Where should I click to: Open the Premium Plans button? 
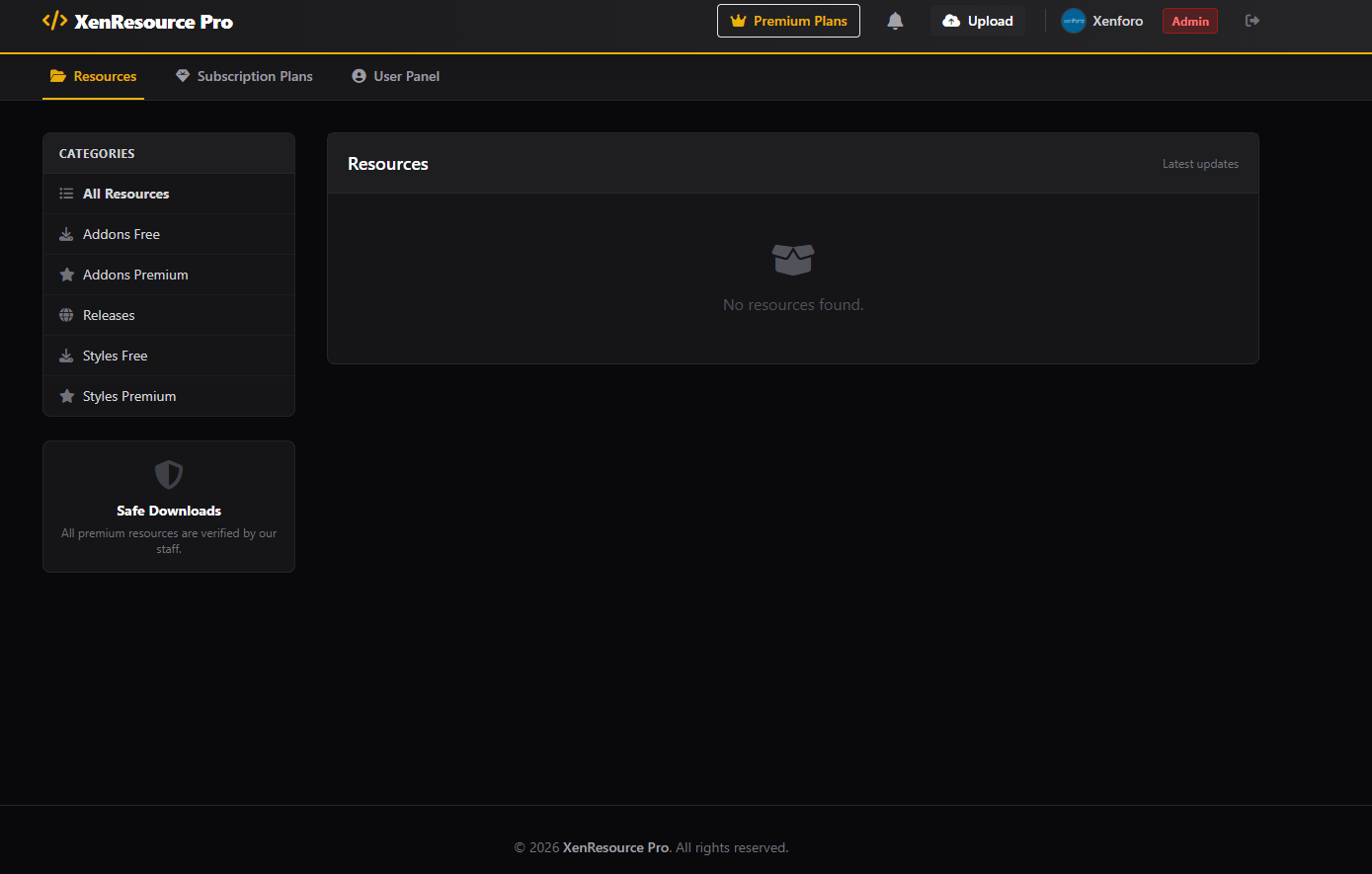pyautogui.click(x=788, y=21)
